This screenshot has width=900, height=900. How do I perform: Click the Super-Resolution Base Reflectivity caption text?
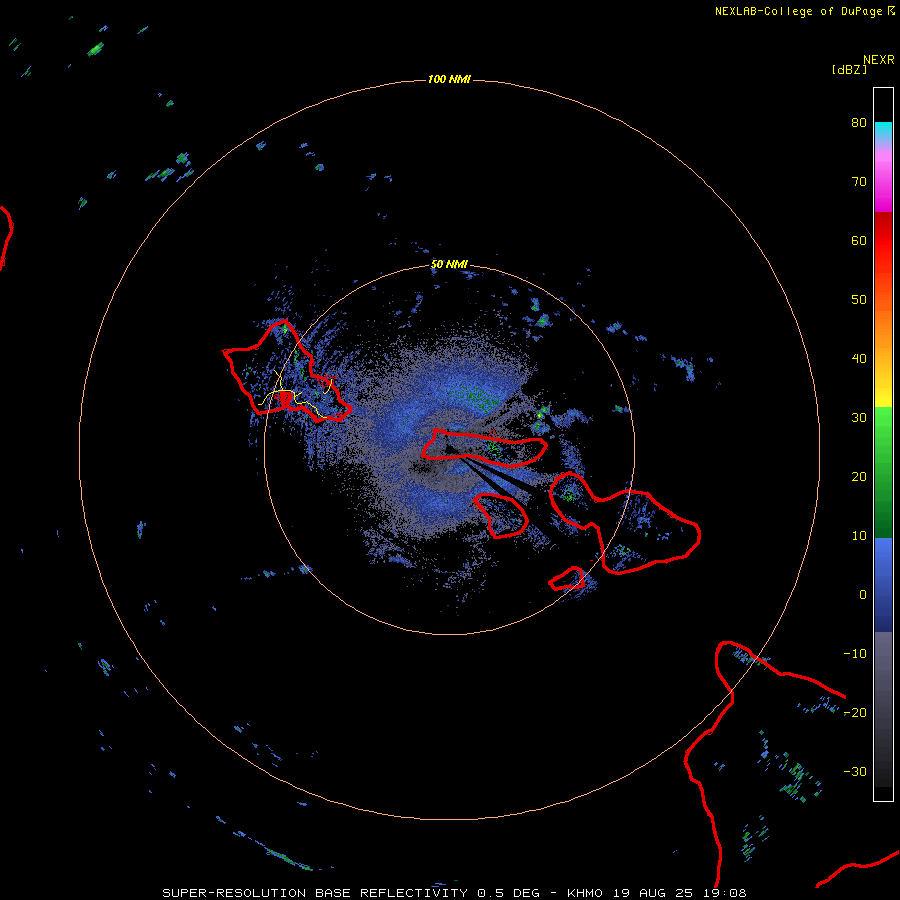(x=315, y=893)
